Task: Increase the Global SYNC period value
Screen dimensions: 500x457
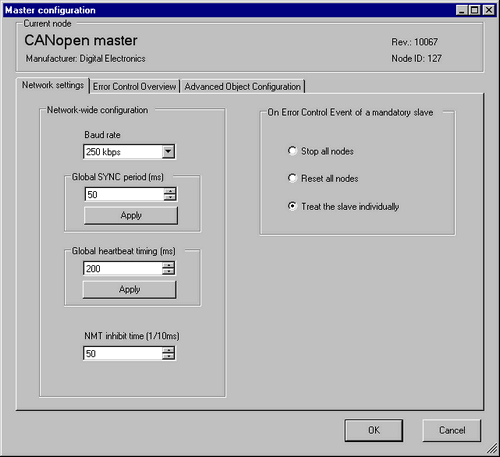Action: click(x=170, y=191)
